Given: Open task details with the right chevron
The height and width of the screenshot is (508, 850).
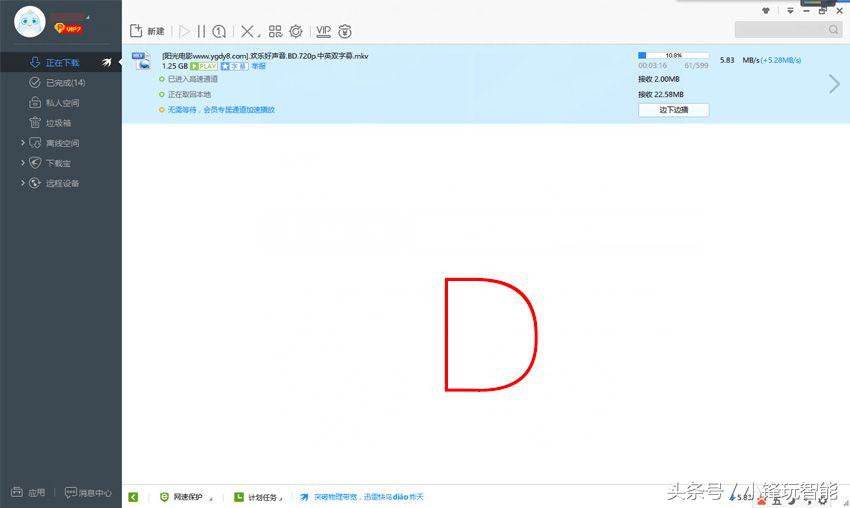Looking at the screenshot, I should [x=834, y=83].
